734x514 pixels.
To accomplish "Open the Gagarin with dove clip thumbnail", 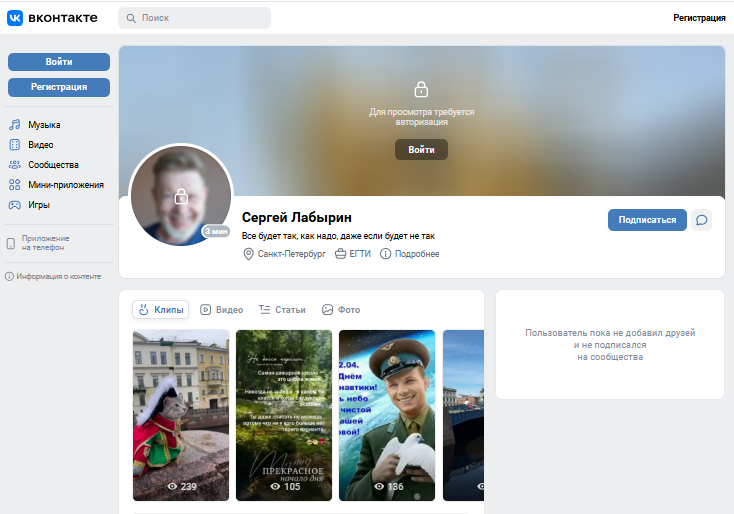I will click(387, 415).
